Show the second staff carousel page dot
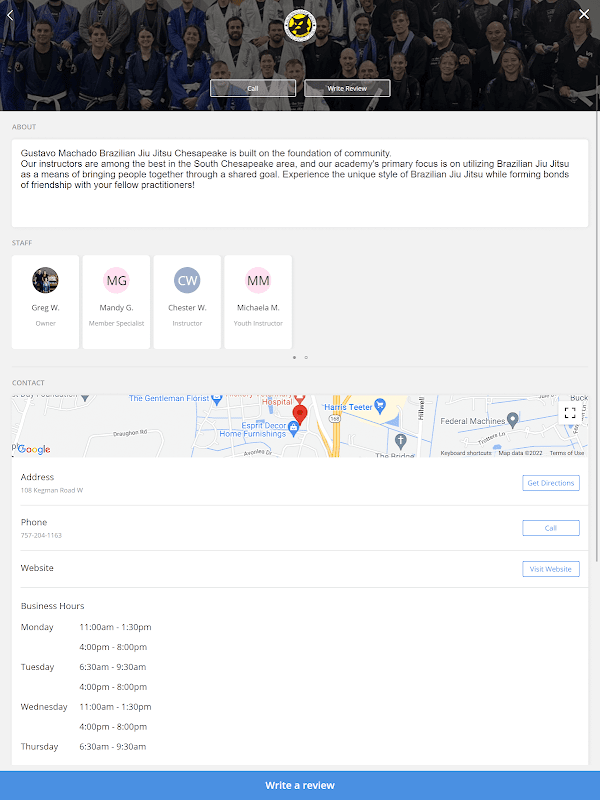Viewport: 600px width, 800px height. point(306,358)
